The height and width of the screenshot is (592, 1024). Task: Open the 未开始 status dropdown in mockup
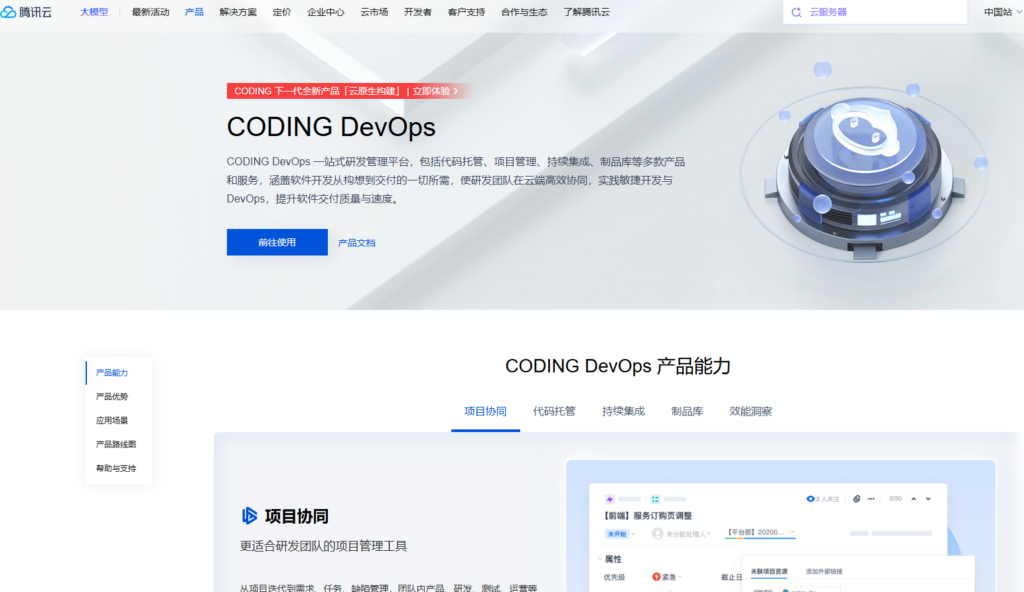coord(620,534)
